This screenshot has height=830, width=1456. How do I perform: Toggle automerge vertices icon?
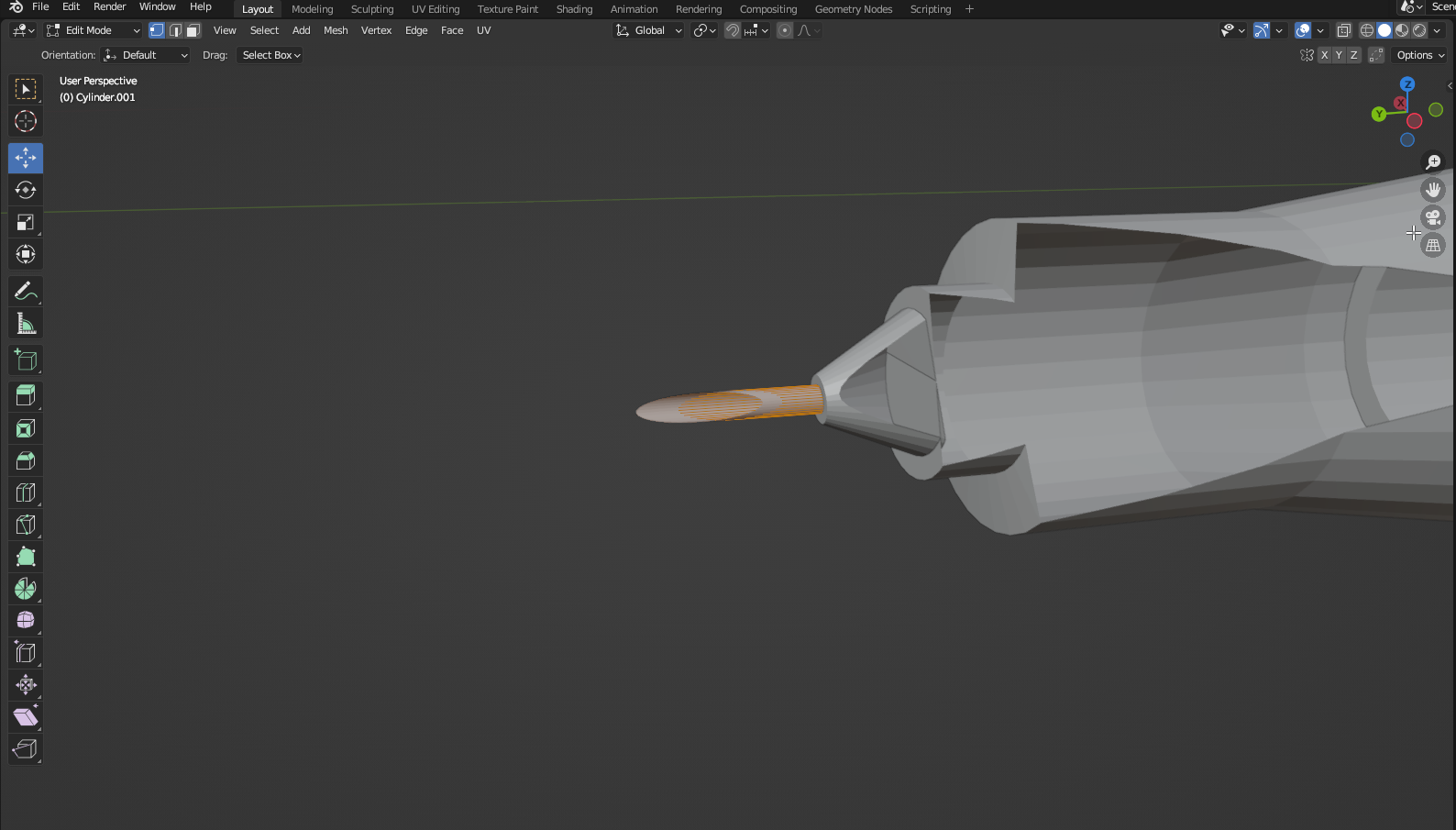point(1376,55)
